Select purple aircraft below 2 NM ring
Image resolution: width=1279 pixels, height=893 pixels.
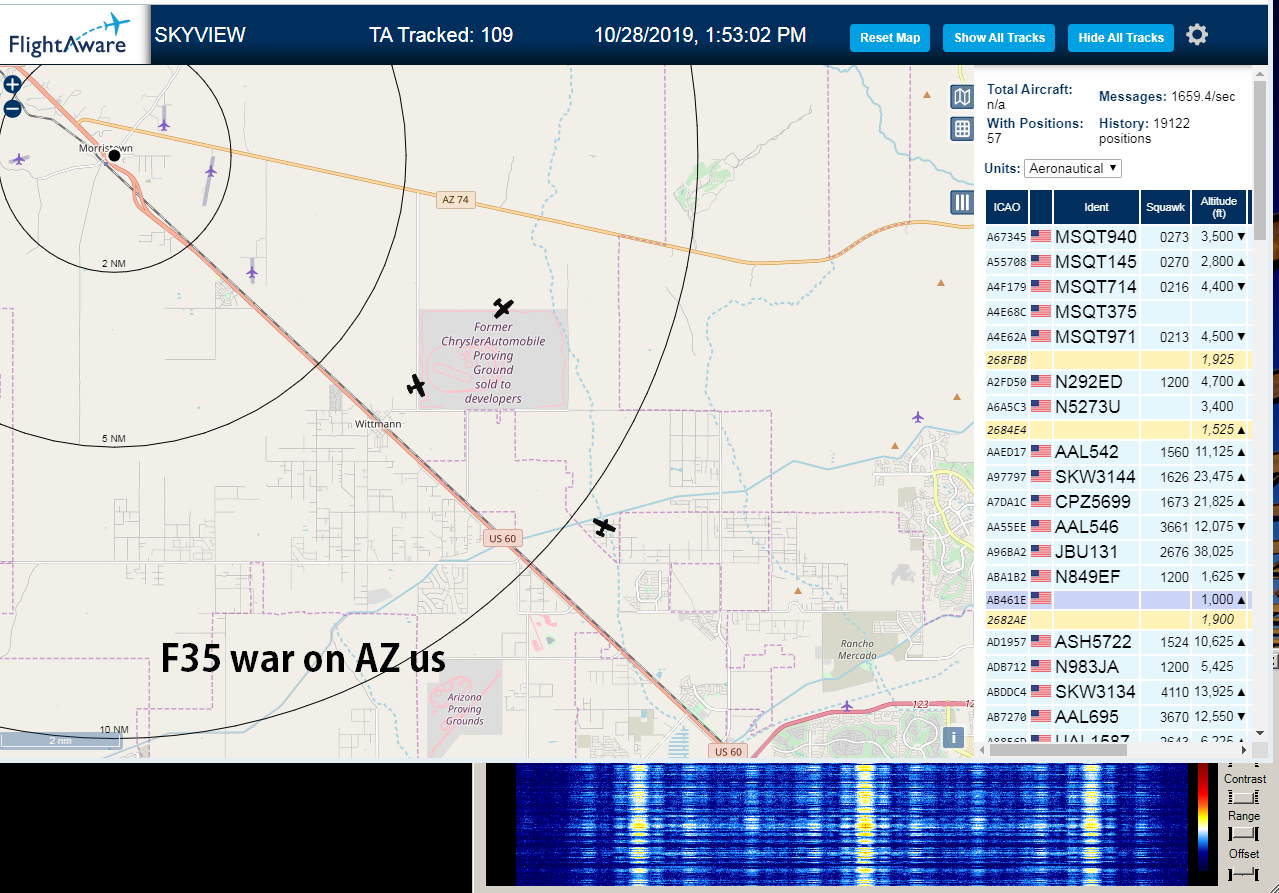click(252, 271)
